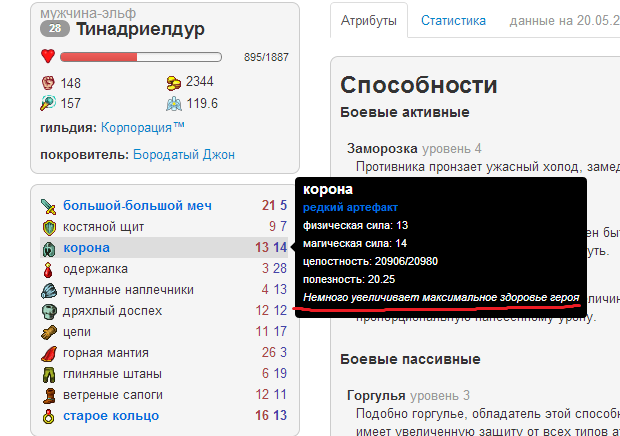Select the глиняные штаны item
This screenshot has height=436, width=620.
(112, 374)
